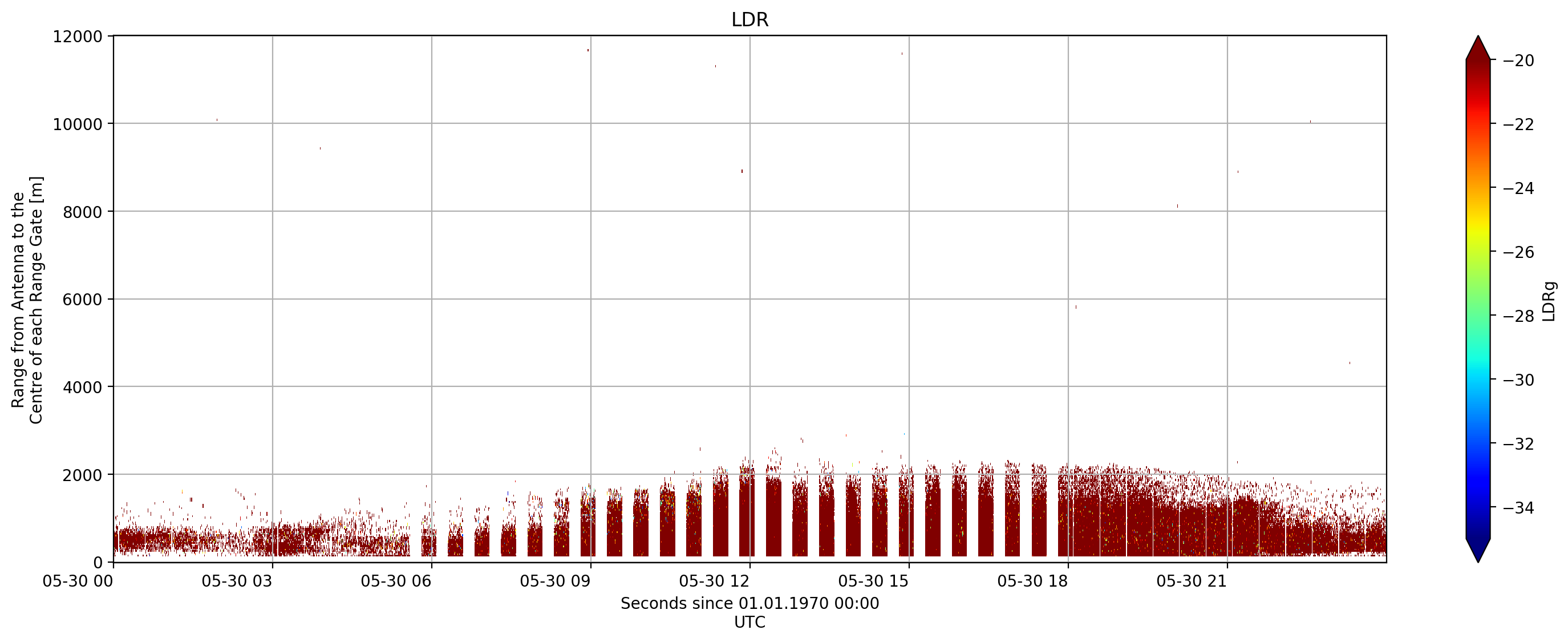Viewport: 1568px width, 642px height.
Task: Click the time label 05-30 03
Action: tap(237, 581)
